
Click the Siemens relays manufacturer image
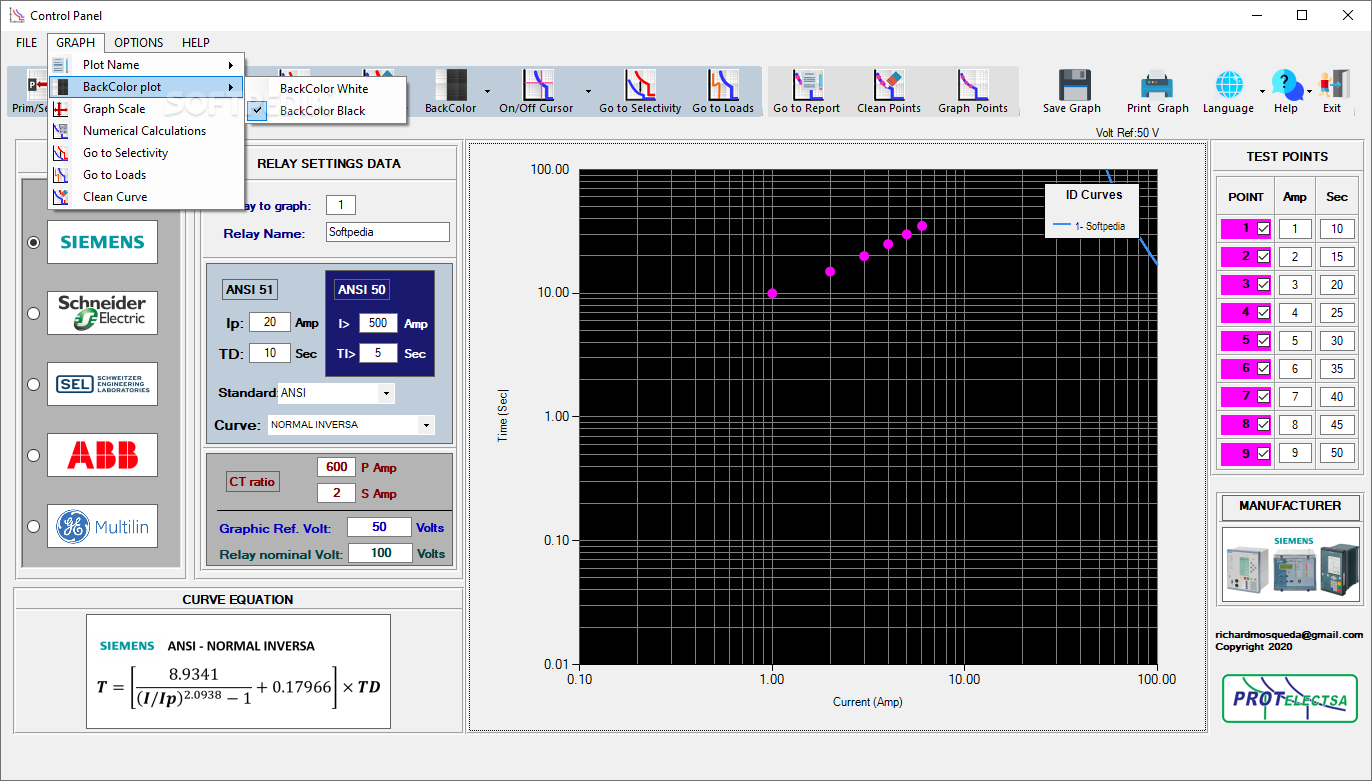pyautogui.click(x=1291, y=565)
